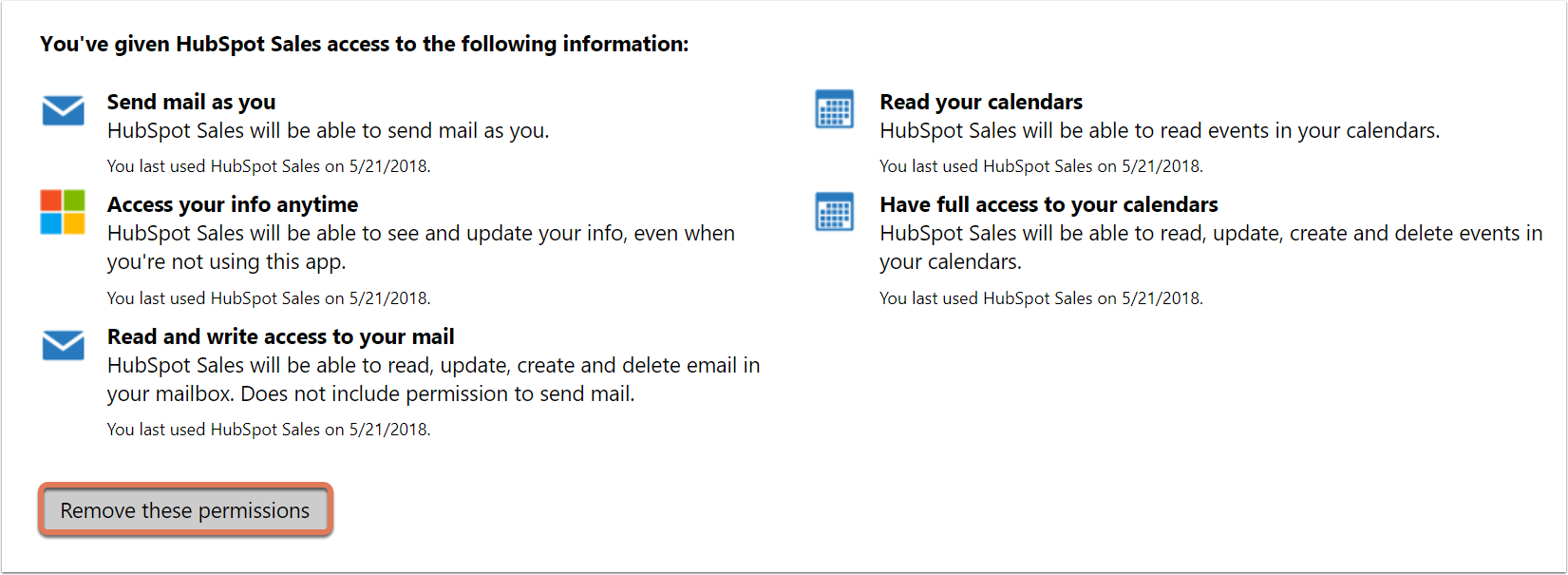The width and height of the screenshot is (1568, 575).
Task: Select the Microsoft logo next to Access your info anytime
Action: (x=62, y=212)
